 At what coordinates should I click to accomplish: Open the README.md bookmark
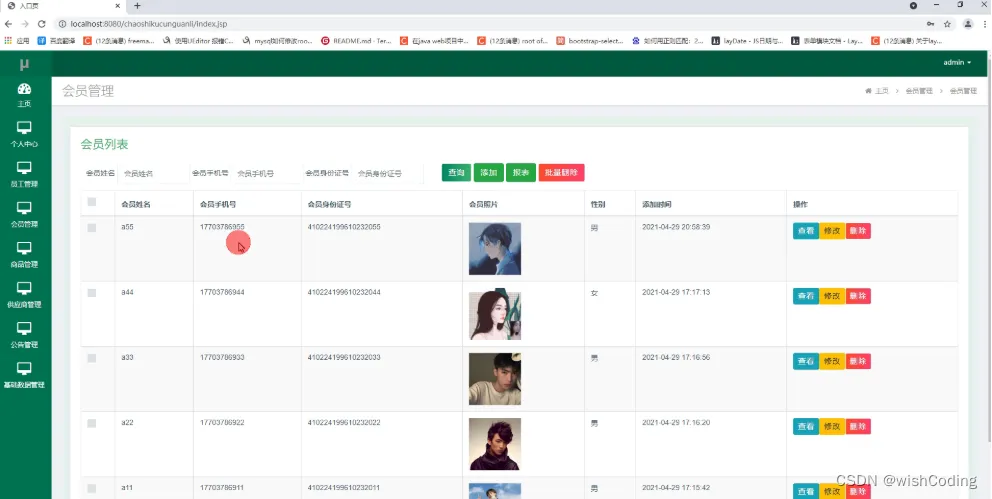(x=356, y=40)
